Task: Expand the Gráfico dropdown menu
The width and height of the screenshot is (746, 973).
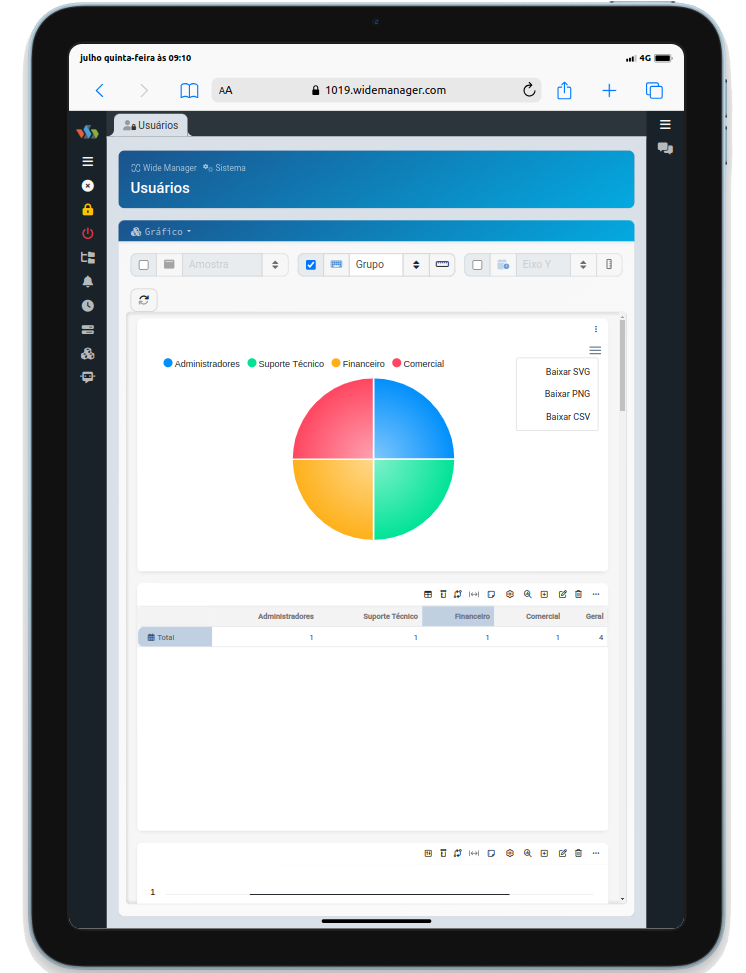Action: coord(162,232)
